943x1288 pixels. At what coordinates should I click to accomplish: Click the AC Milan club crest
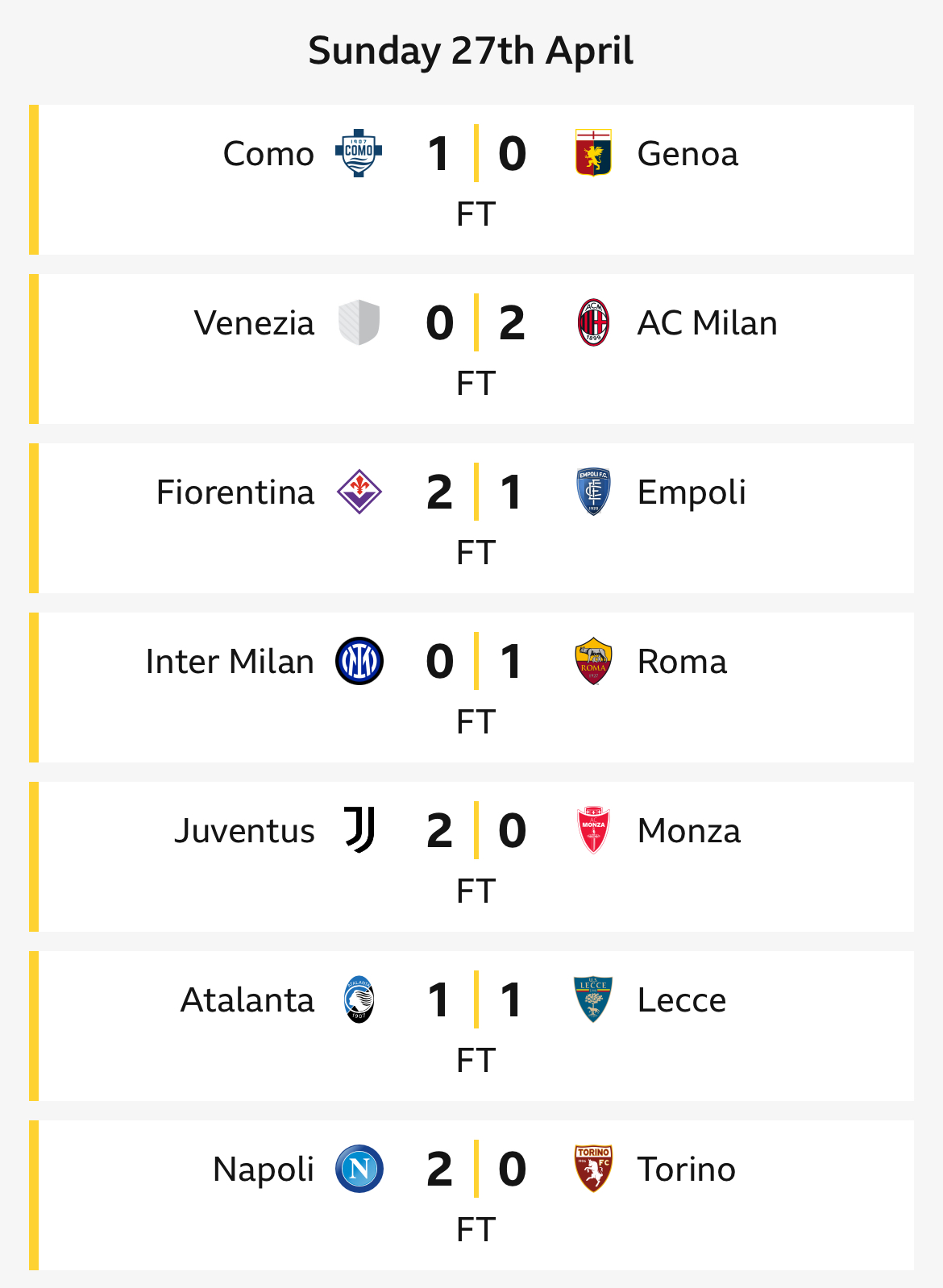(593, 322)
